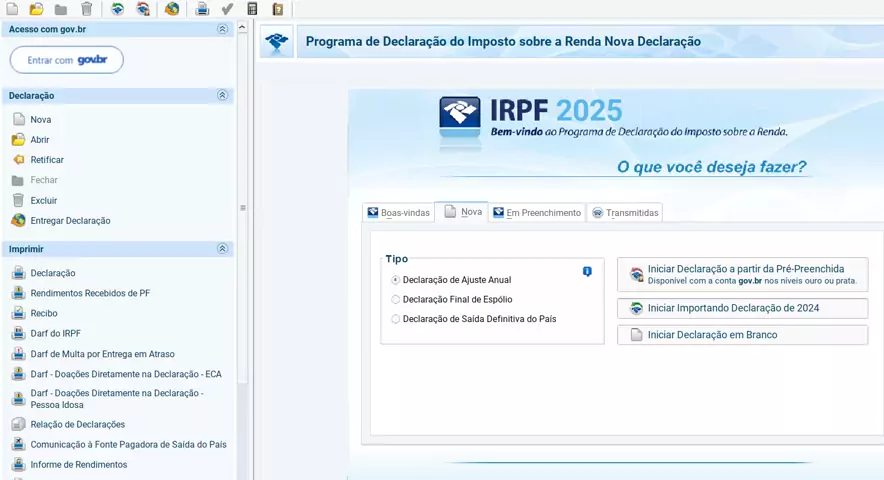Click the open folder toolbar icon
This screenshot has width=884, height=480.
click(37, 8)
